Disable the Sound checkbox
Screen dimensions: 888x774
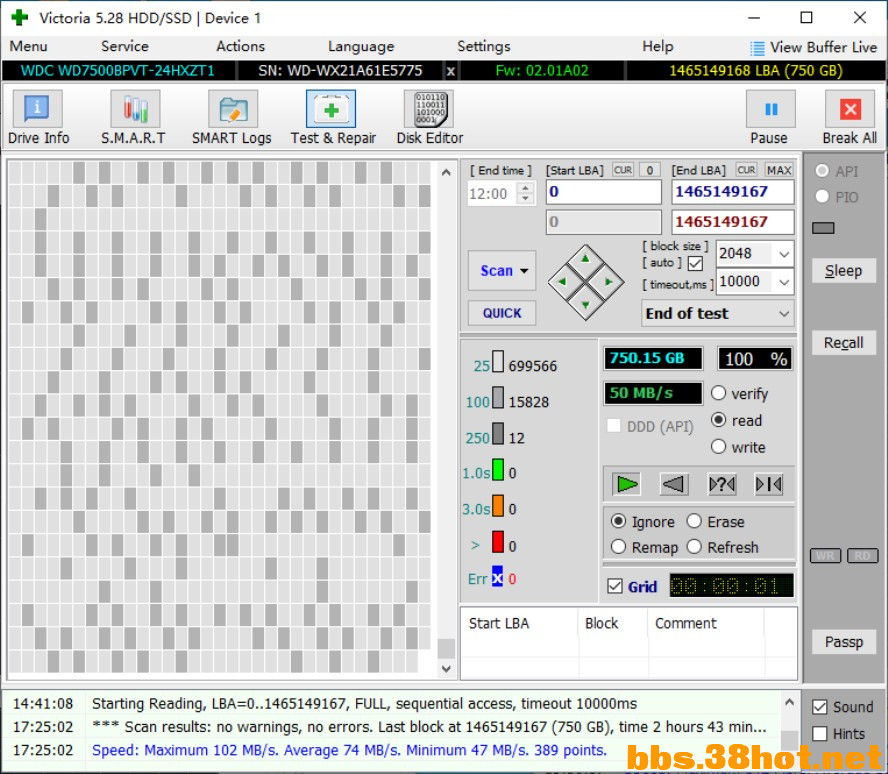pos(820,707)
